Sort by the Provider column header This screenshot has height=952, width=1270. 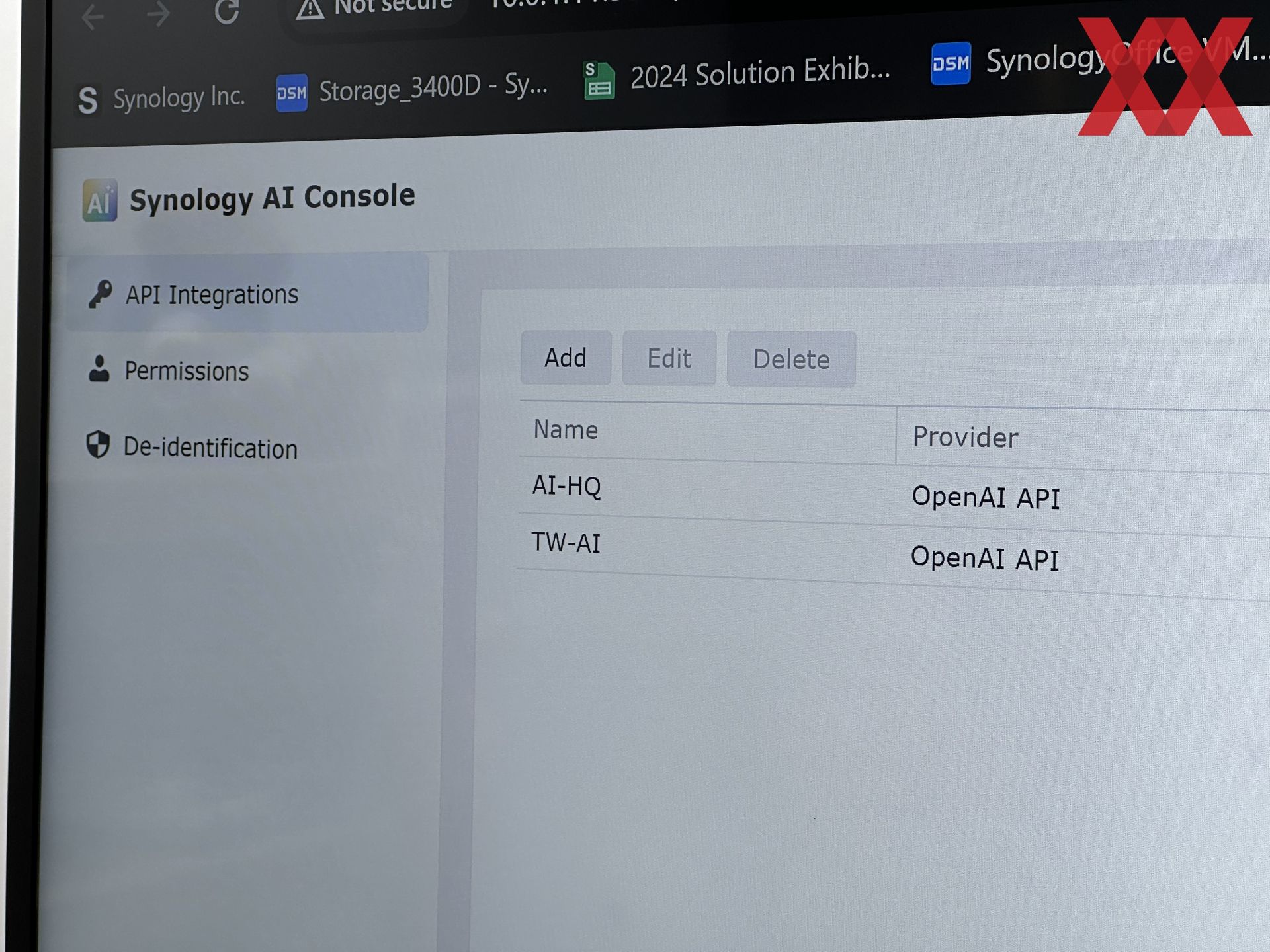[x=1083, y=438]
